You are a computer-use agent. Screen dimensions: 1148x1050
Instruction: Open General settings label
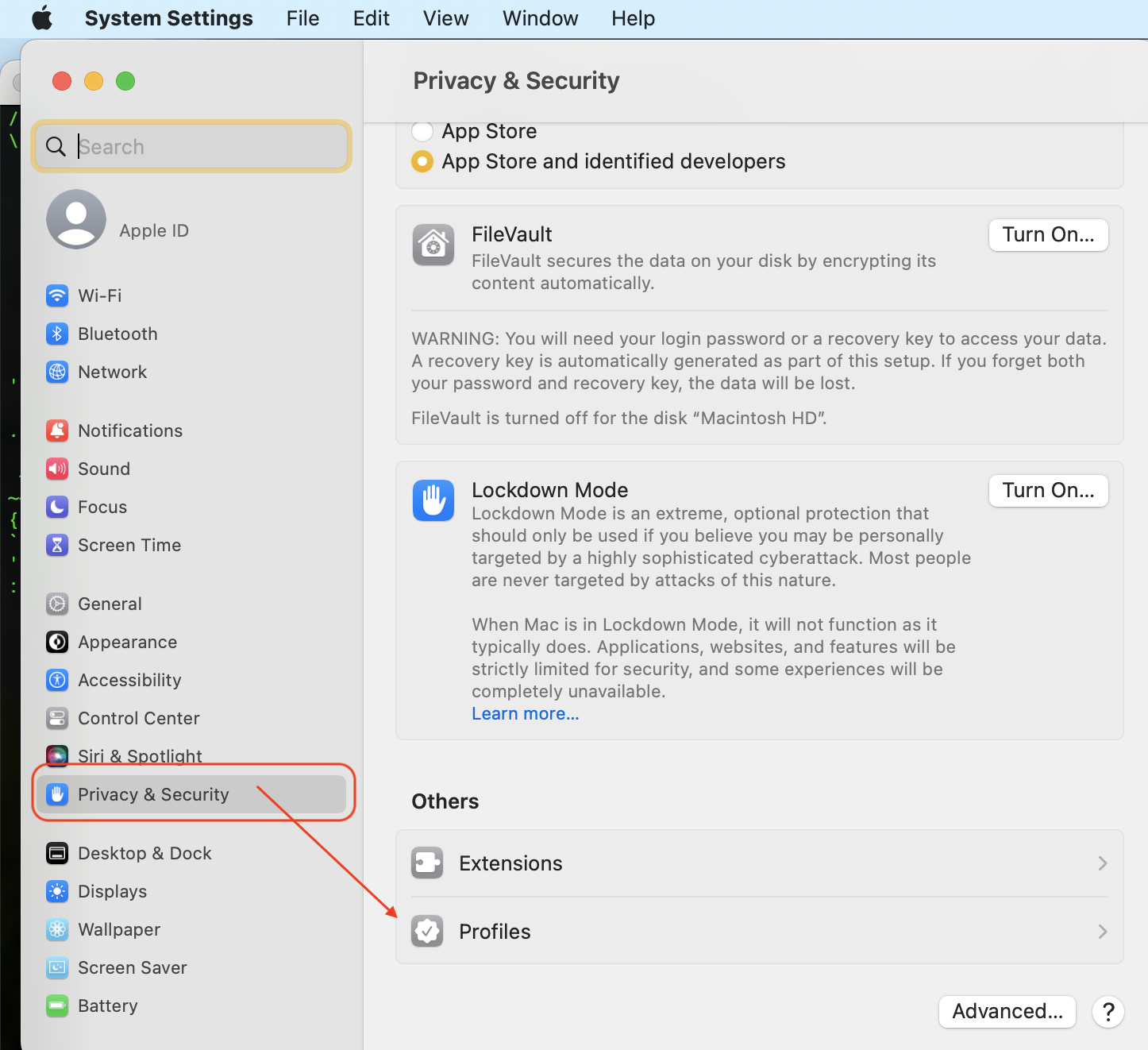coord(110,604)
